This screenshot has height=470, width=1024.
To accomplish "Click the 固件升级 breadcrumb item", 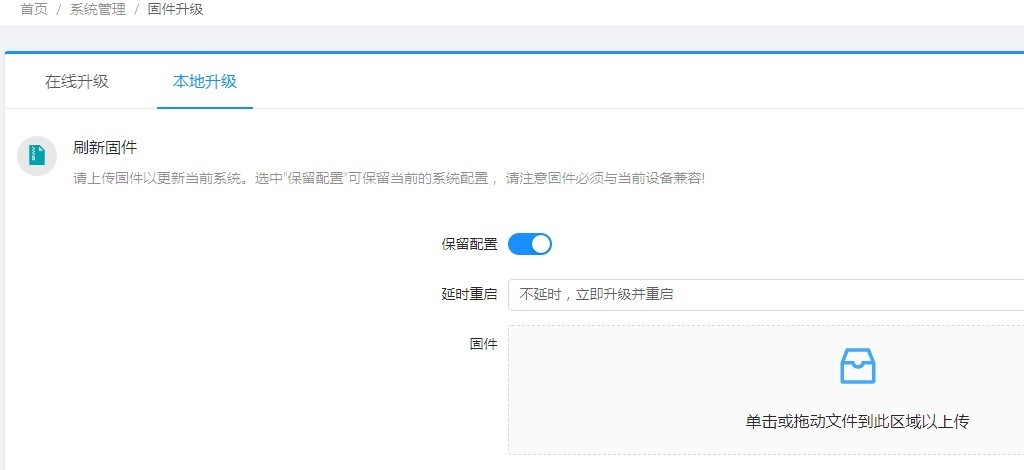I will tap(175, 9).
